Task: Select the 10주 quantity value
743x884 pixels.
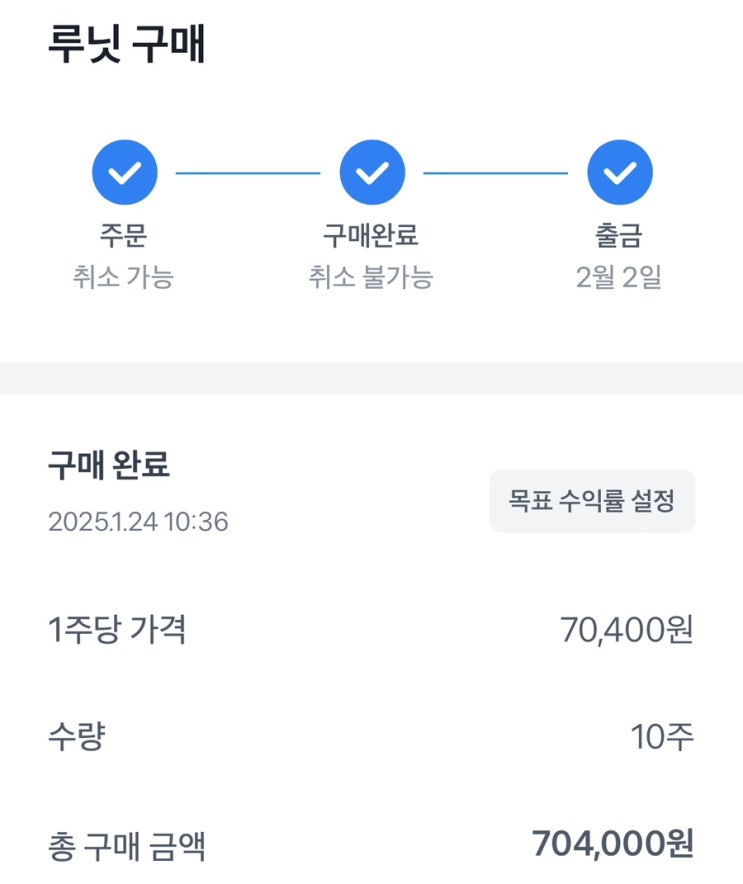Action: [662, 738]
